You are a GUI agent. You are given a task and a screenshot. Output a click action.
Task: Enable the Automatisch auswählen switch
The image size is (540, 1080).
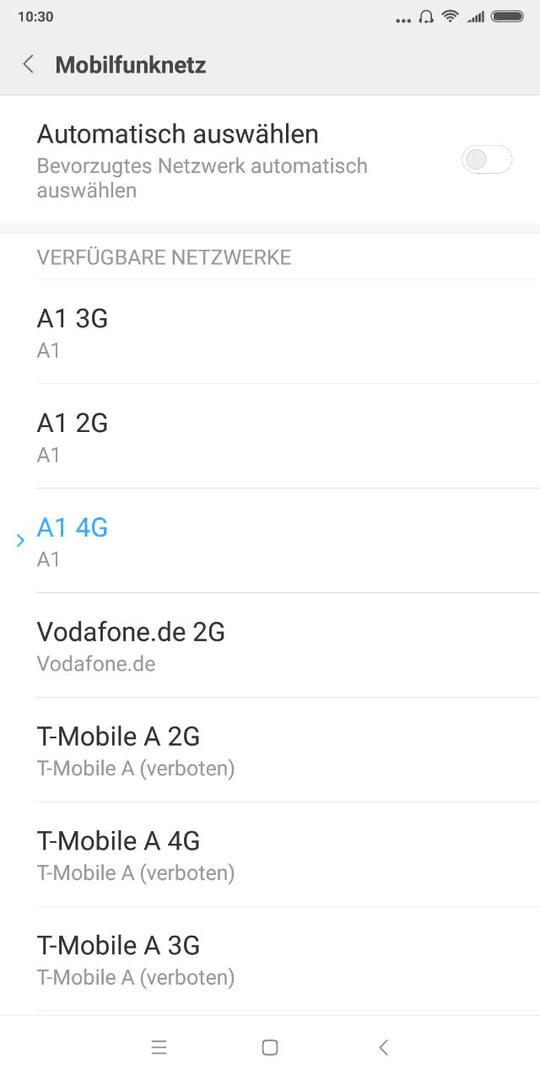(x=487, y=160)
